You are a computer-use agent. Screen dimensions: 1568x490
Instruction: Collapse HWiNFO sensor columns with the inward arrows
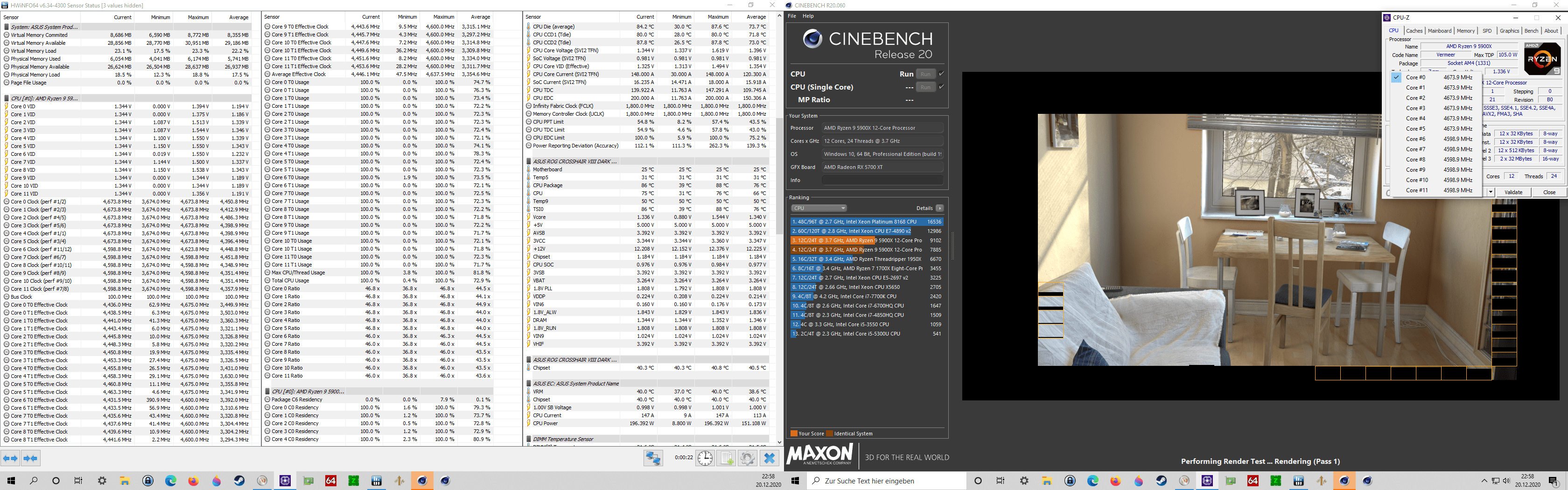point(30,458)
